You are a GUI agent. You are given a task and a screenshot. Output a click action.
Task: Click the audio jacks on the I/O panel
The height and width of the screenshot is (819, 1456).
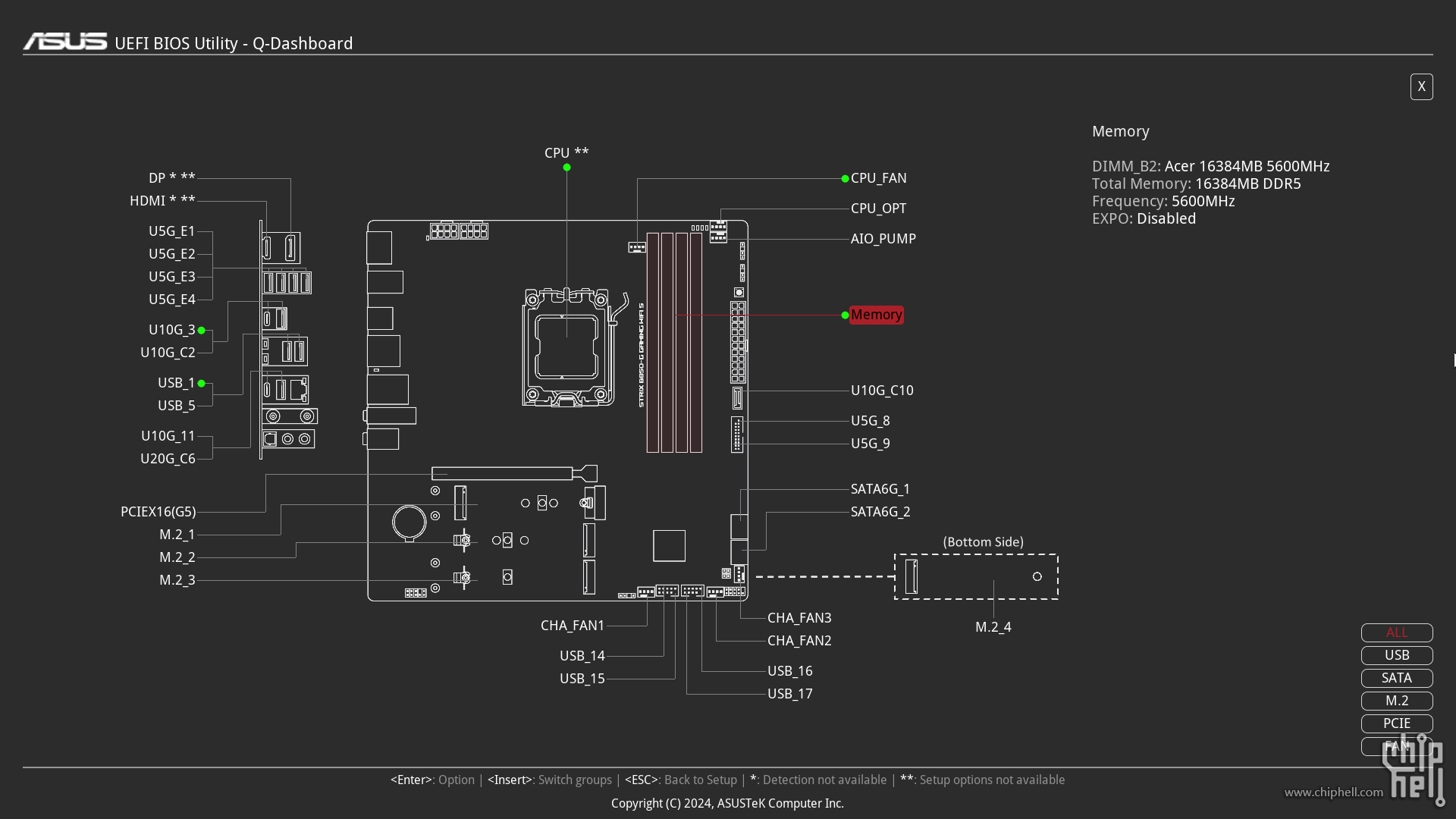click(x=288, y=439)
